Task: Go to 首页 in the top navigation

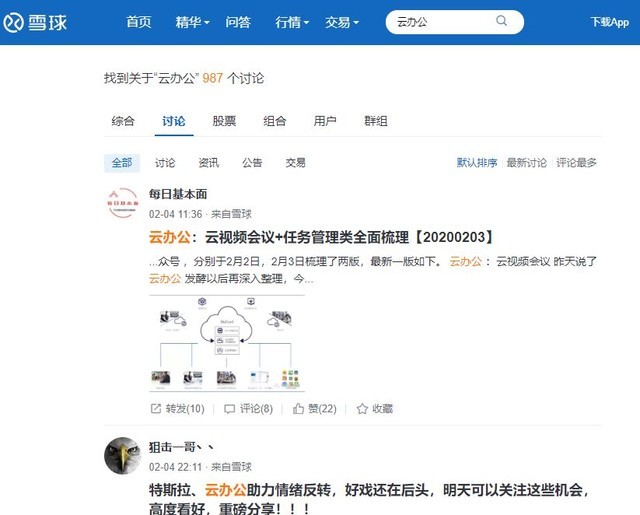Action: pos(139,22)
